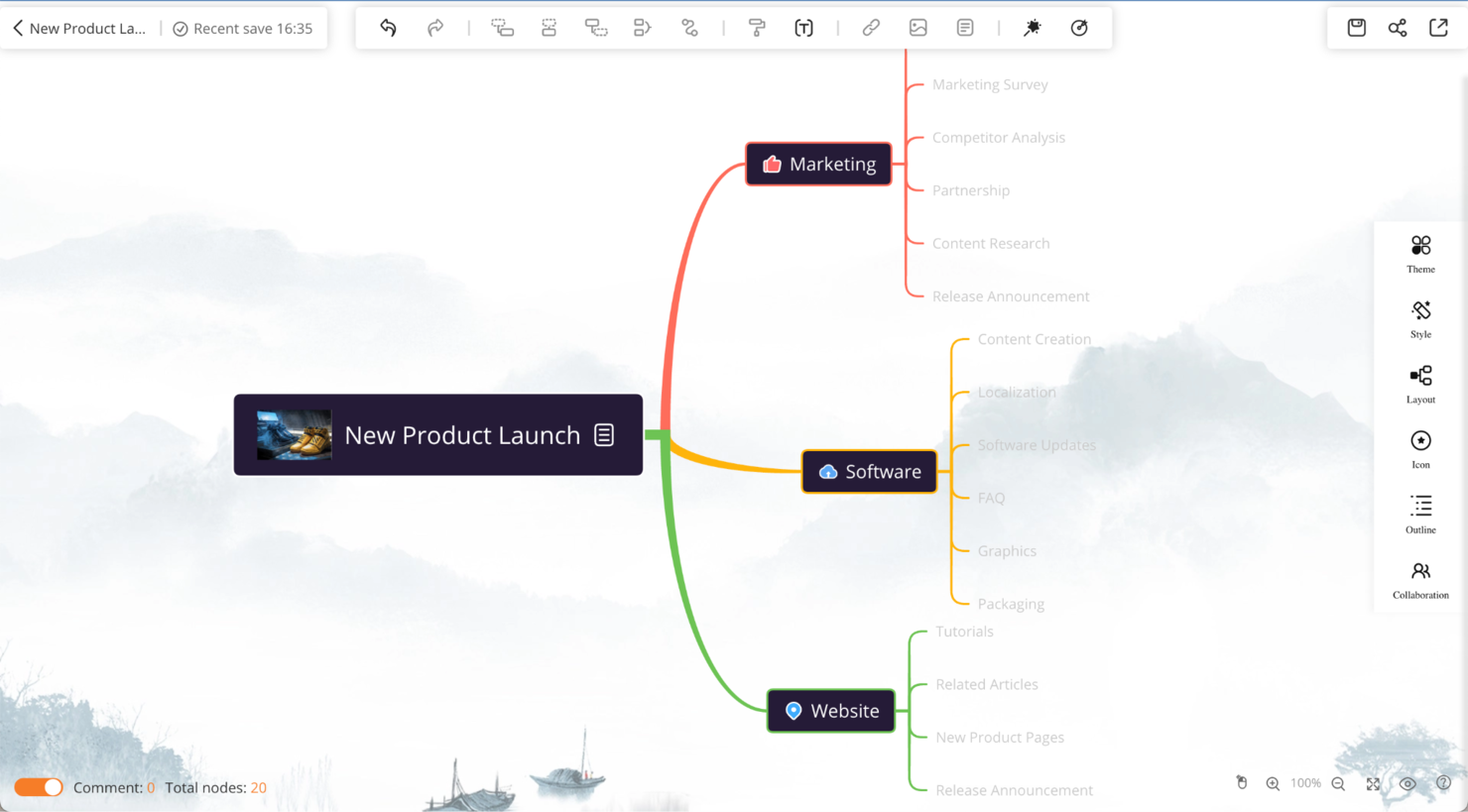
Task: Open the Outline panel
Action: pos(1420,515)
